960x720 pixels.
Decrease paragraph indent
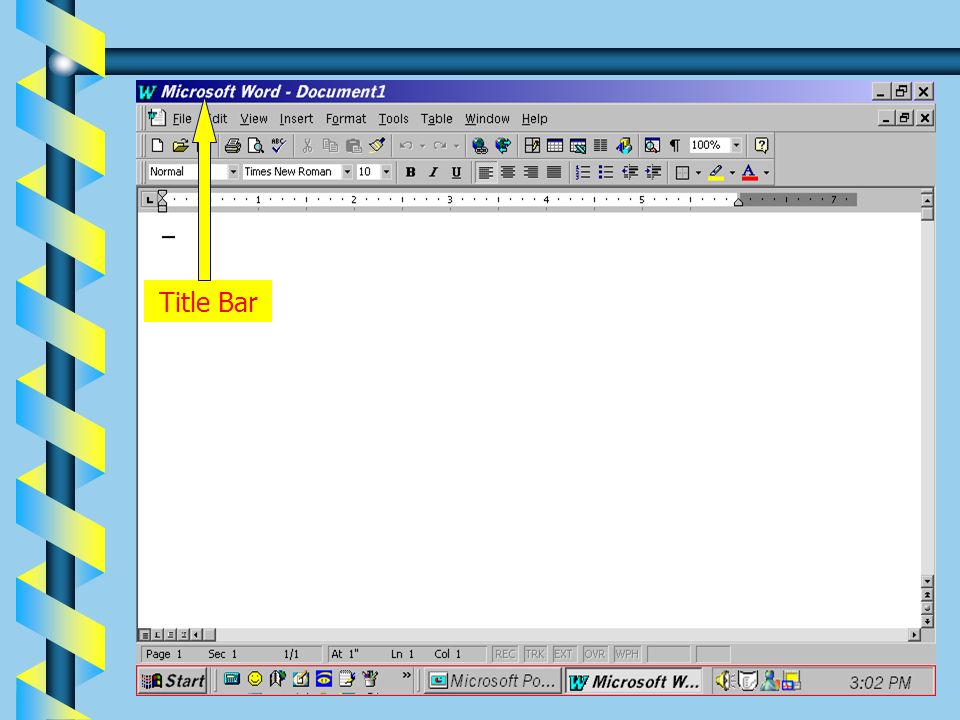coord(629,173)
